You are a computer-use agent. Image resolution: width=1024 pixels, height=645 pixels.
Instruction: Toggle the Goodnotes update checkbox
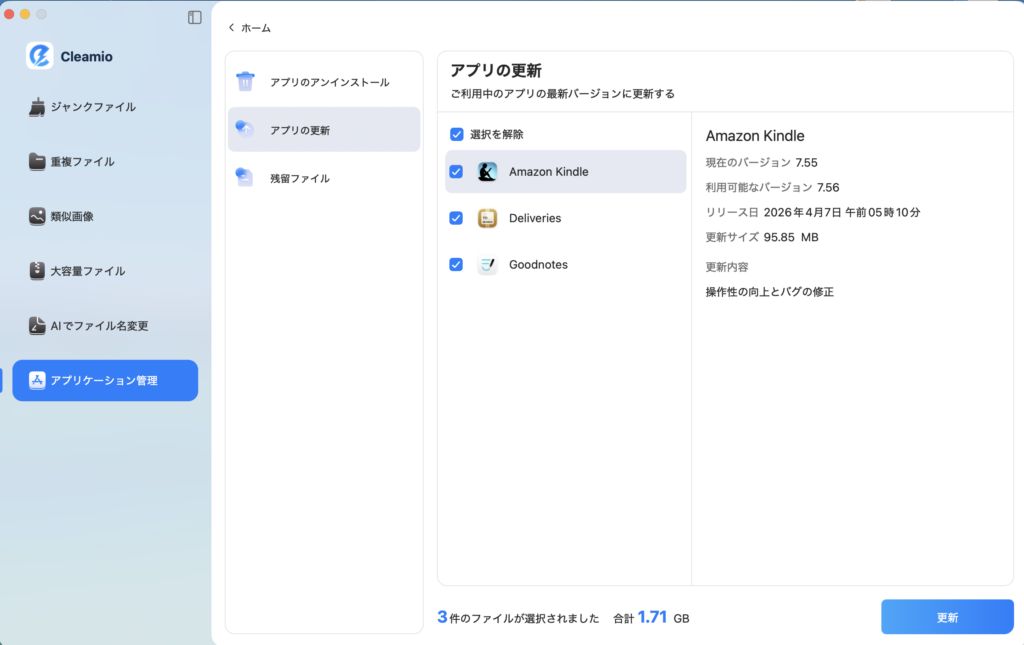pos(457,264)
